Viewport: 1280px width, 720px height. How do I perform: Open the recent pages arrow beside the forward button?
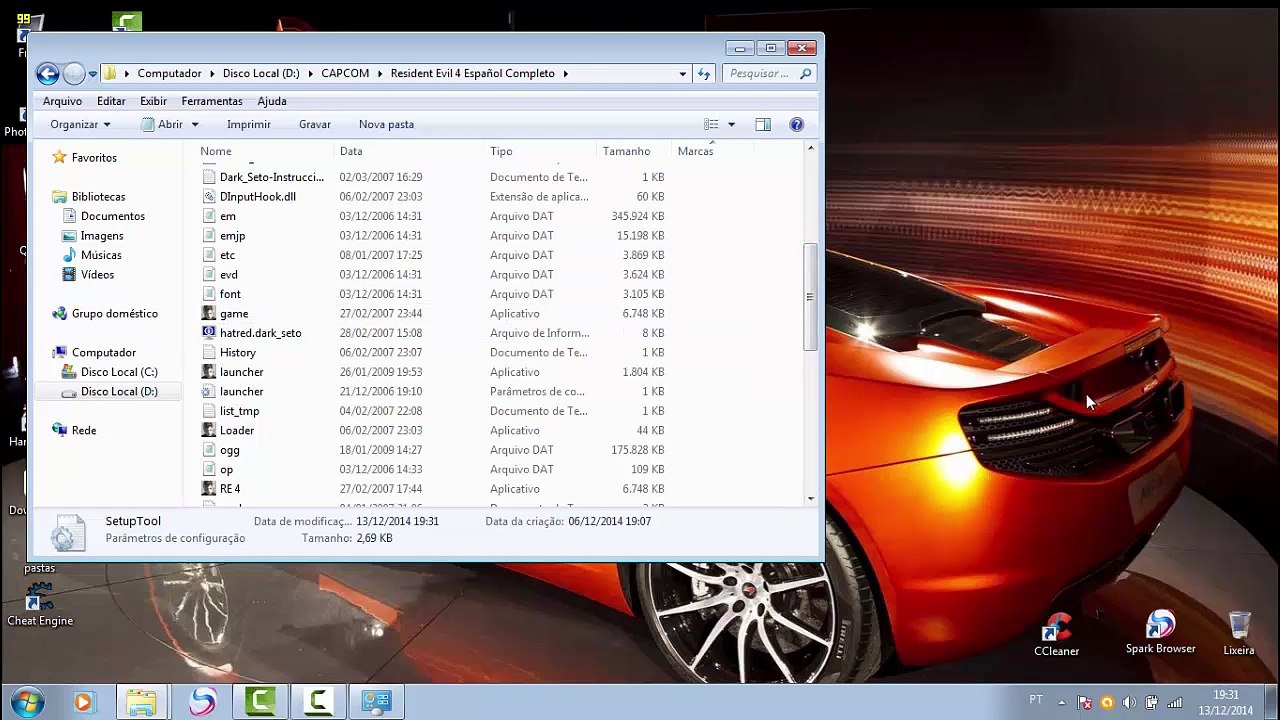pos(92,73)
